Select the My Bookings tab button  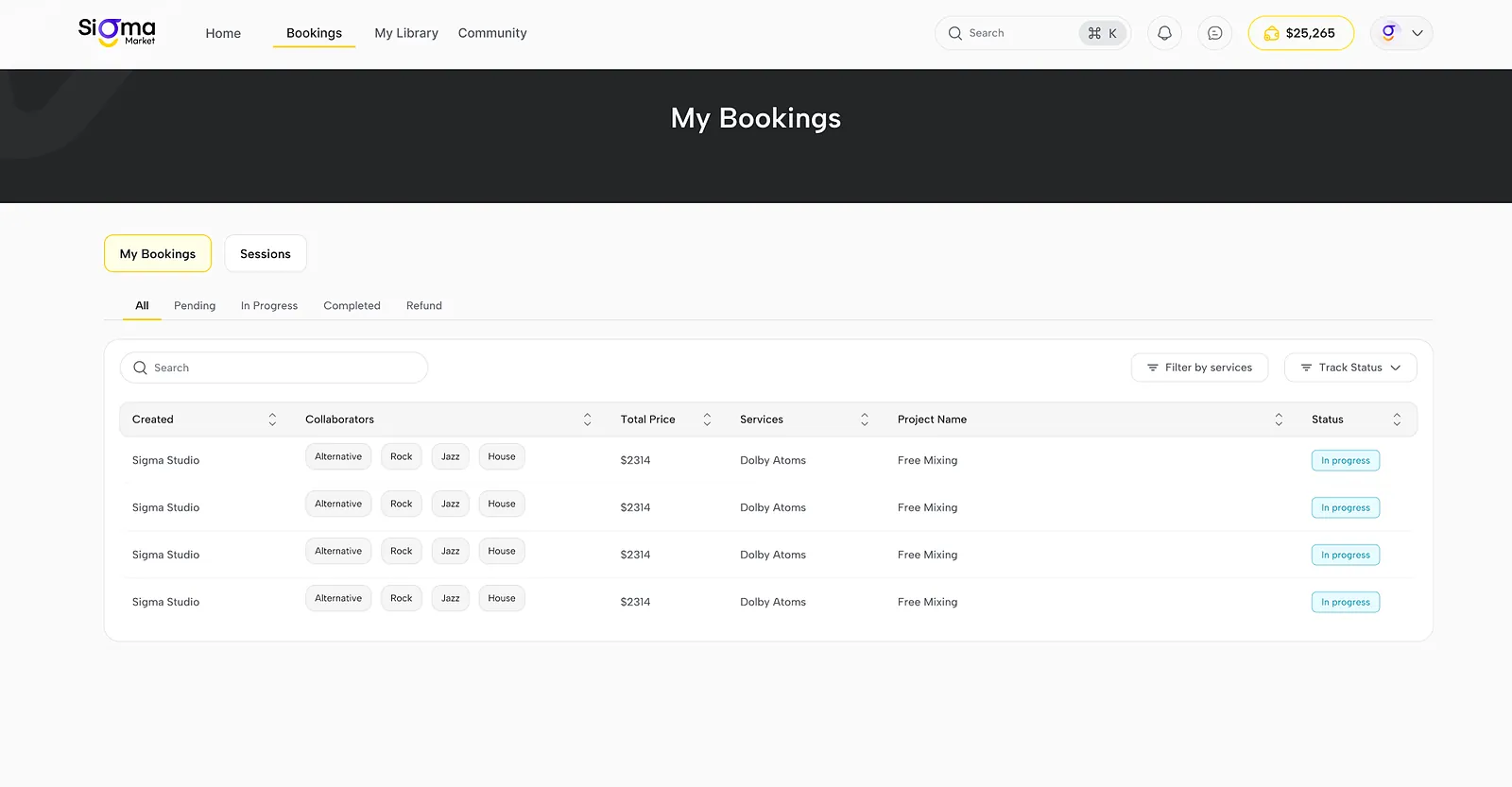point(158,253)
